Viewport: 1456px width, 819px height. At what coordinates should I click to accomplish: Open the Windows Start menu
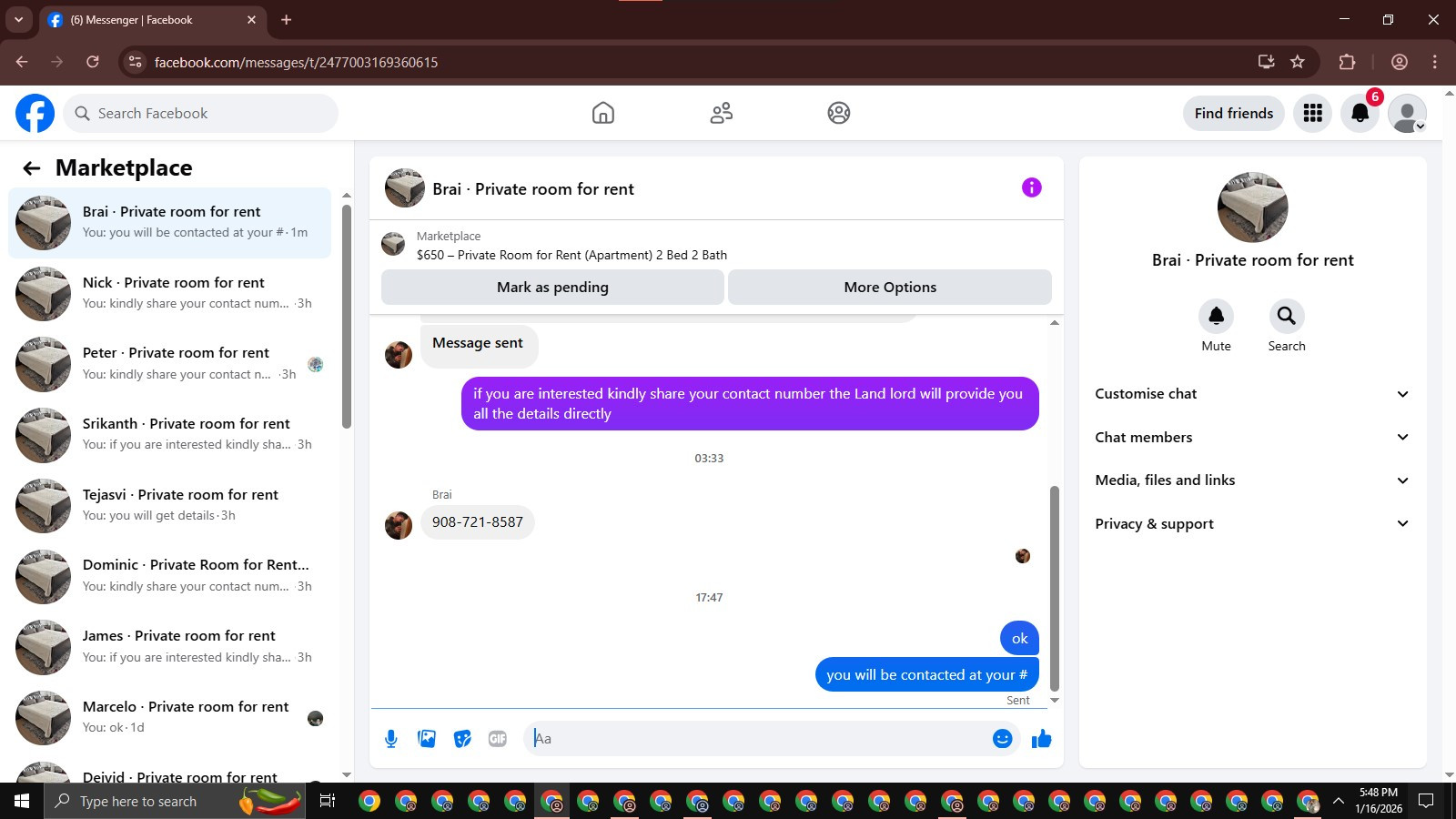tap(22, 801)
